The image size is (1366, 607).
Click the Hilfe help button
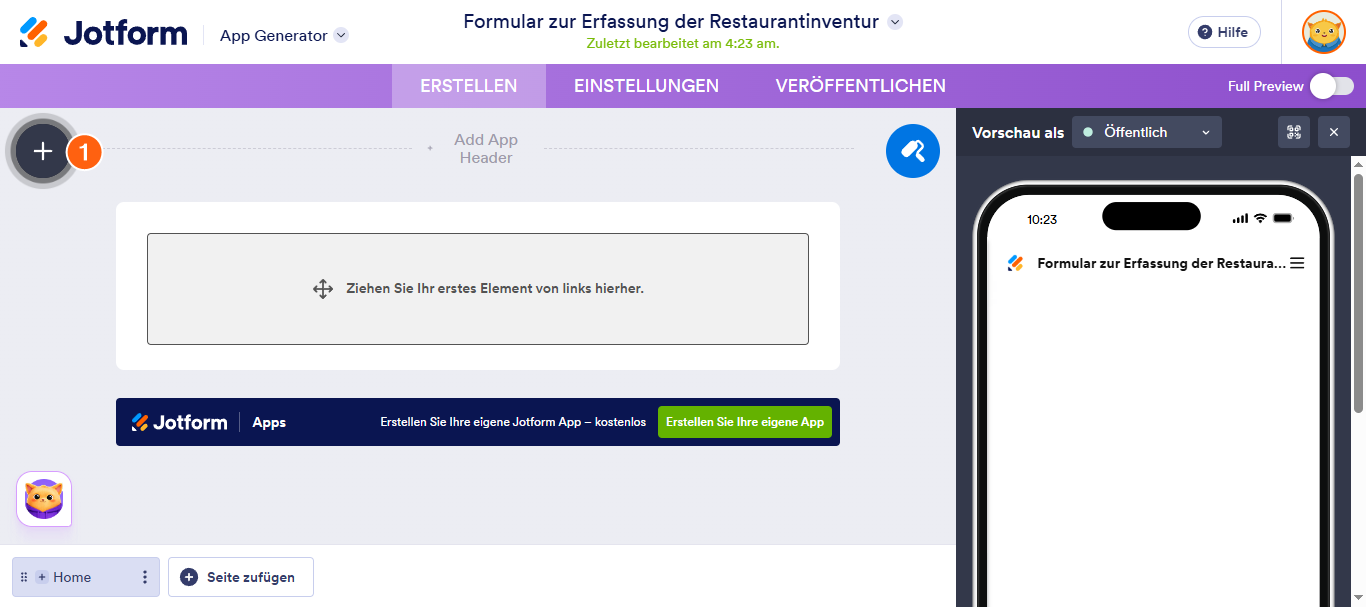coord(1224,32)
